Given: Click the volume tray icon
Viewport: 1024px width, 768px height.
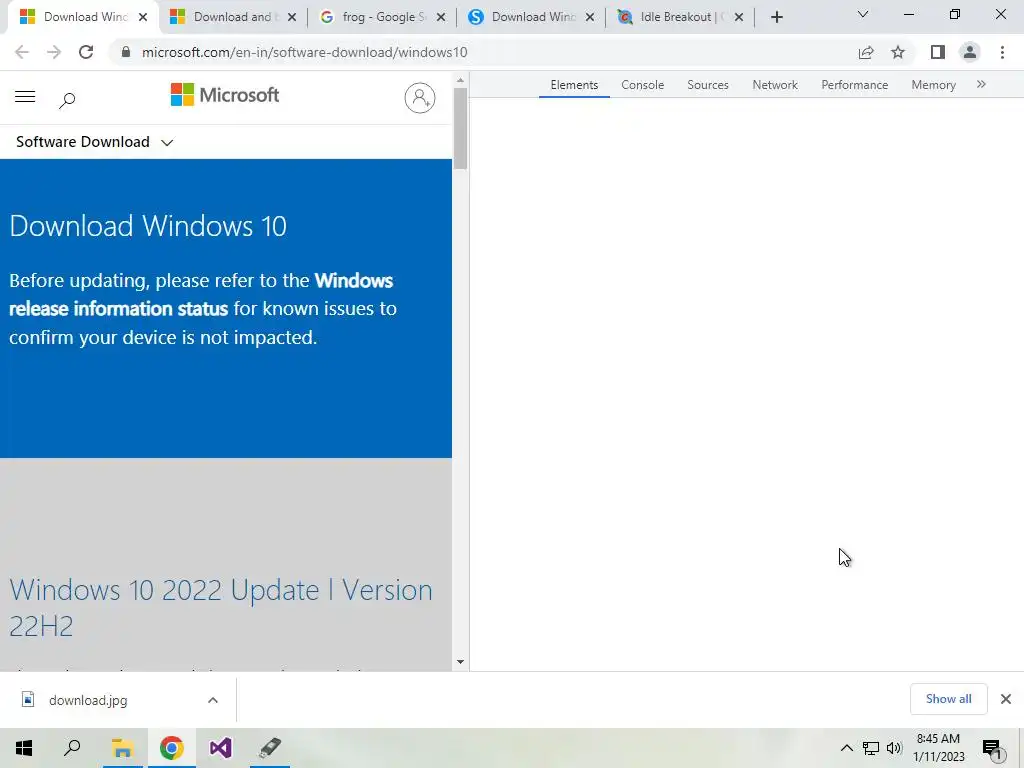Looking at the screenshot, I should [x=894, y=748].
